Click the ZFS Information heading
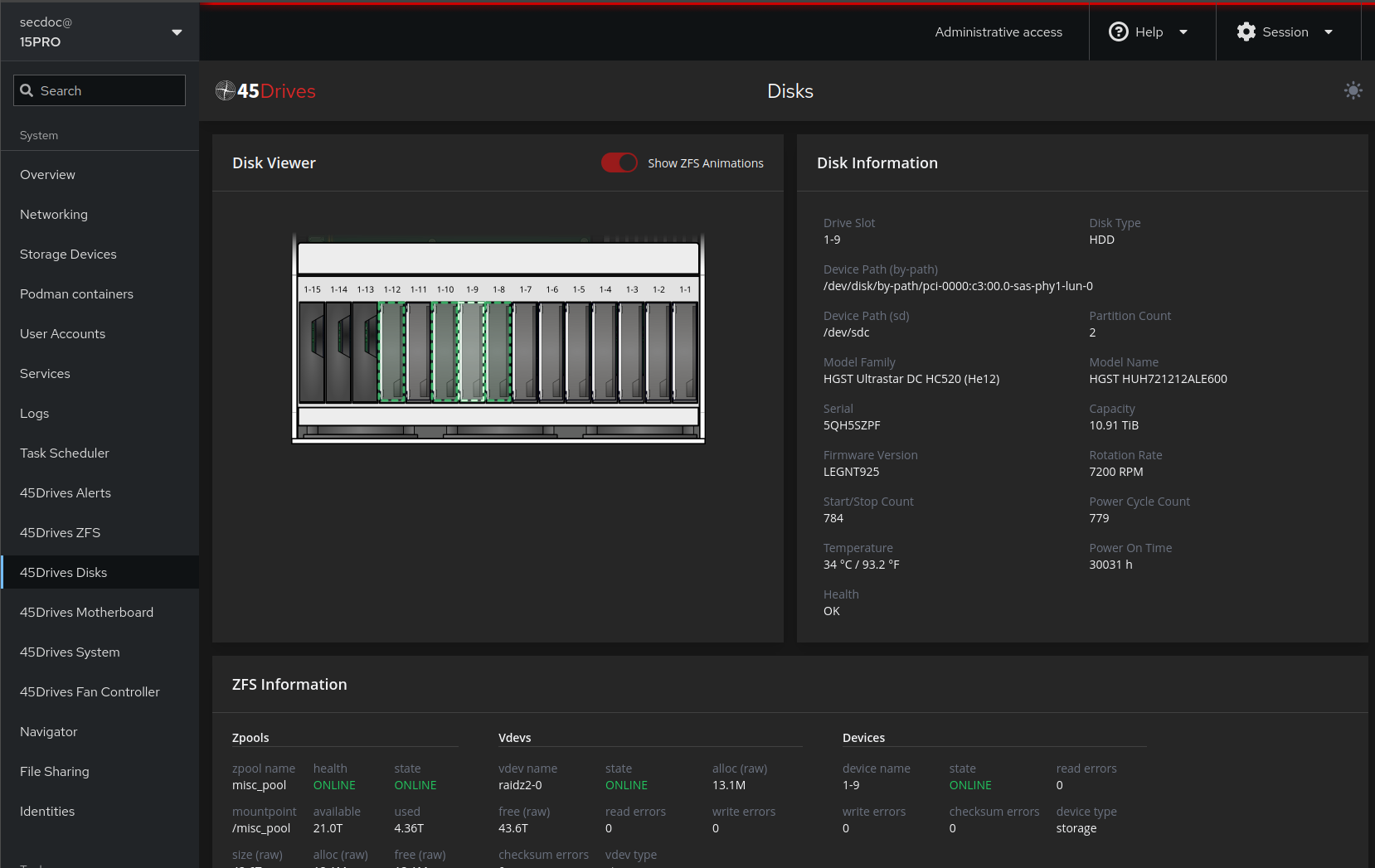 click(x=289, y=685)
